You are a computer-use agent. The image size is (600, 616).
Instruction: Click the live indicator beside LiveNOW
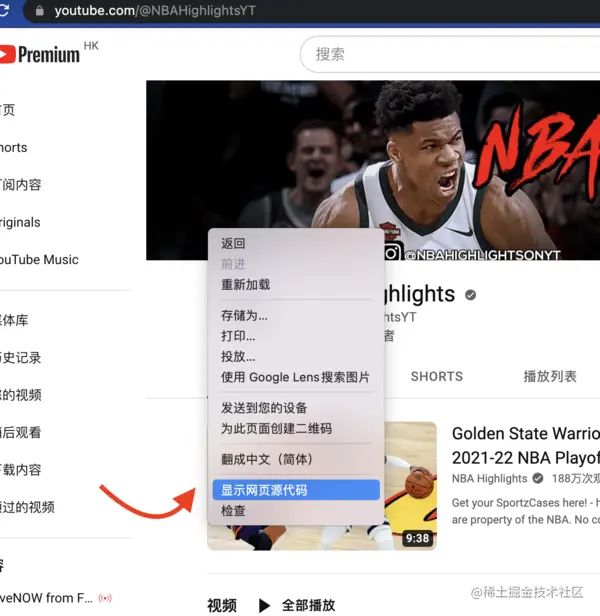click(105, 598)
